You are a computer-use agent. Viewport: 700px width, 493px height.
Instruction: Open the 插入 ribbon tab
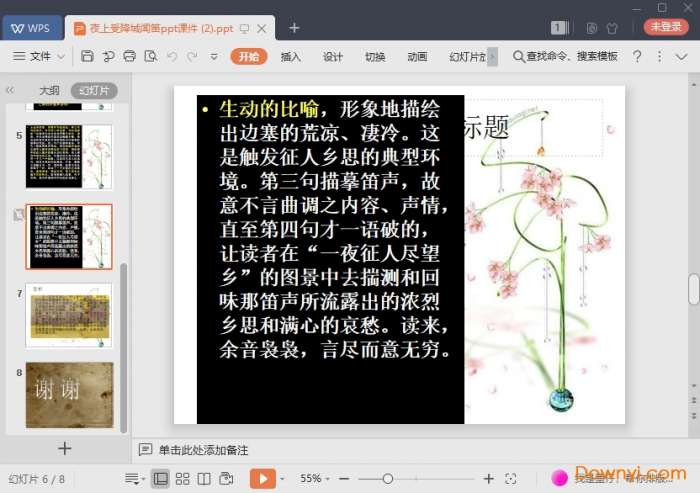(x=291, y=57)
